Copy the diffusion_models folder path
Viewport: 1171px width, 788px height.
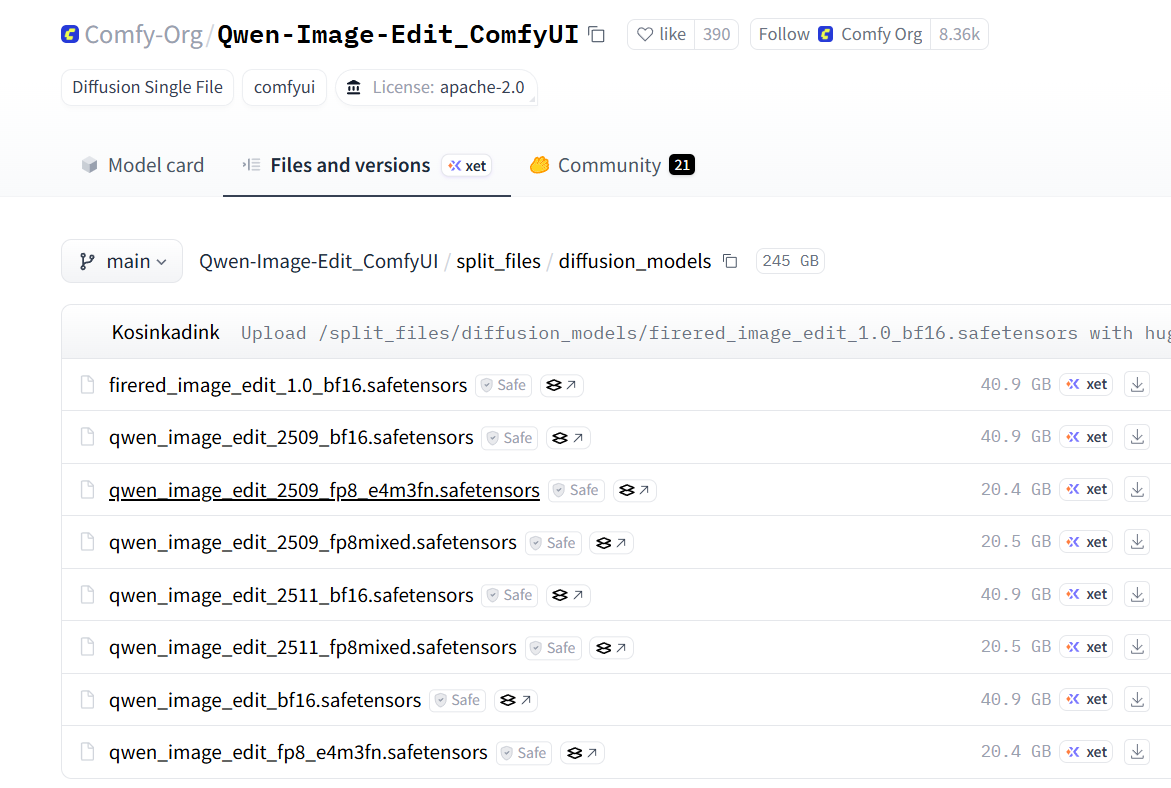pyautogui.click(x=730, y=261)
